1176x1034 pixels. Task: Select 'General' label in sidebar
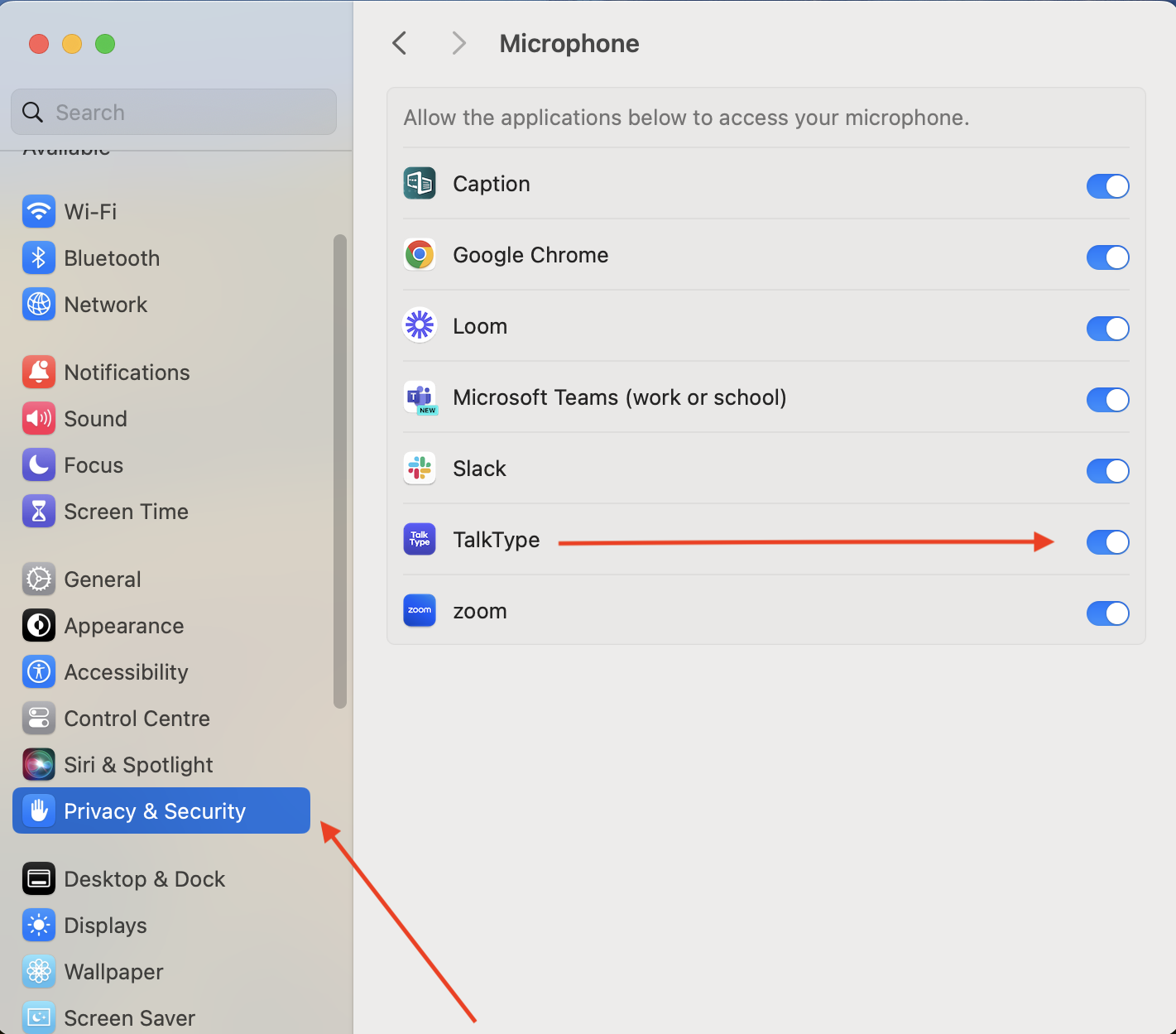[x=103, y=580]
